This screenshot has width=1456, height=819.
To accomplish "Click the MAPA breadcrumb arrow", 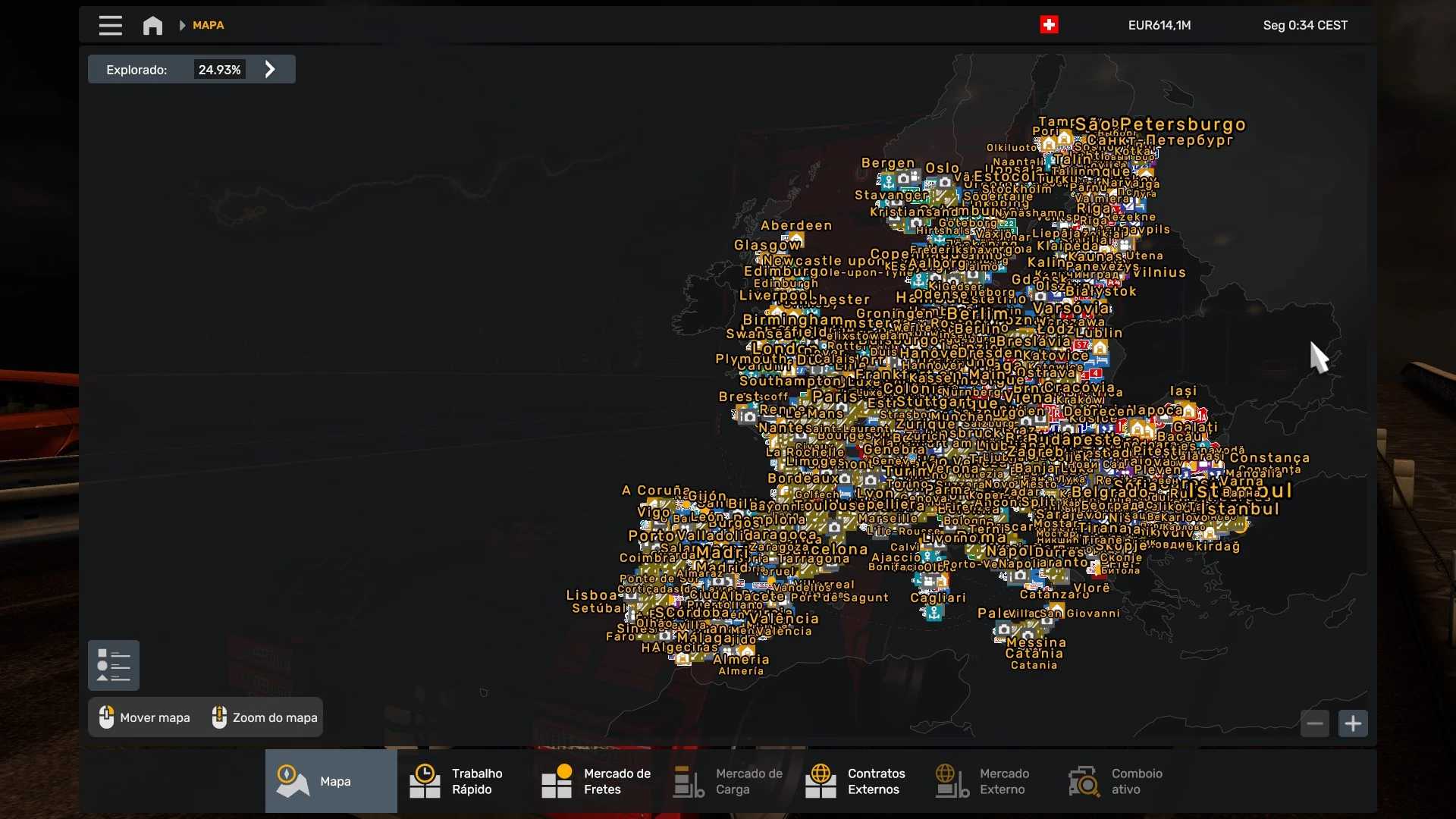I will [182, 26].
